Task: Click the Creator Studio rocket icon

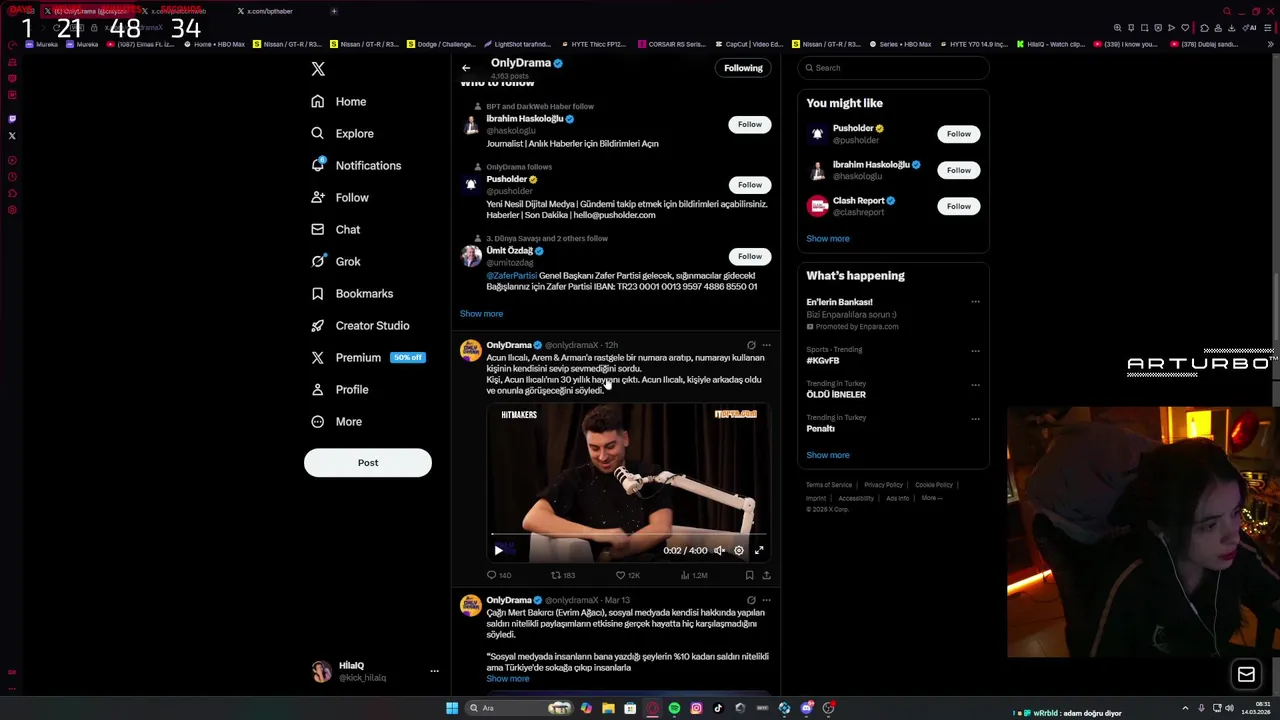Action: click(x=317, y=326)
